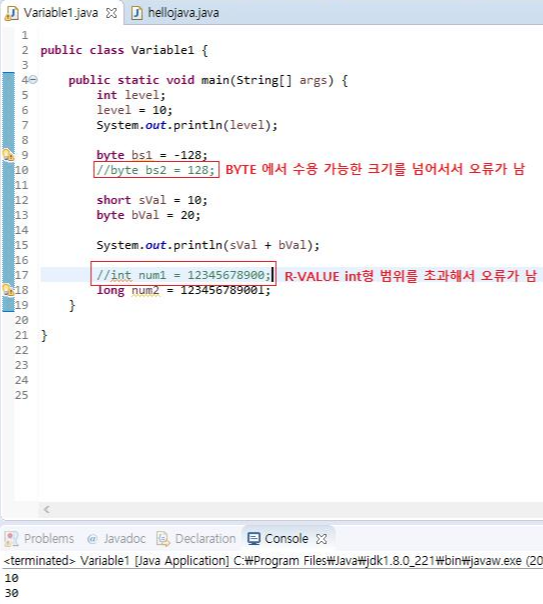Click warning marker on line 9
Viewport: 543px width, 604px height.
point(8,155)
